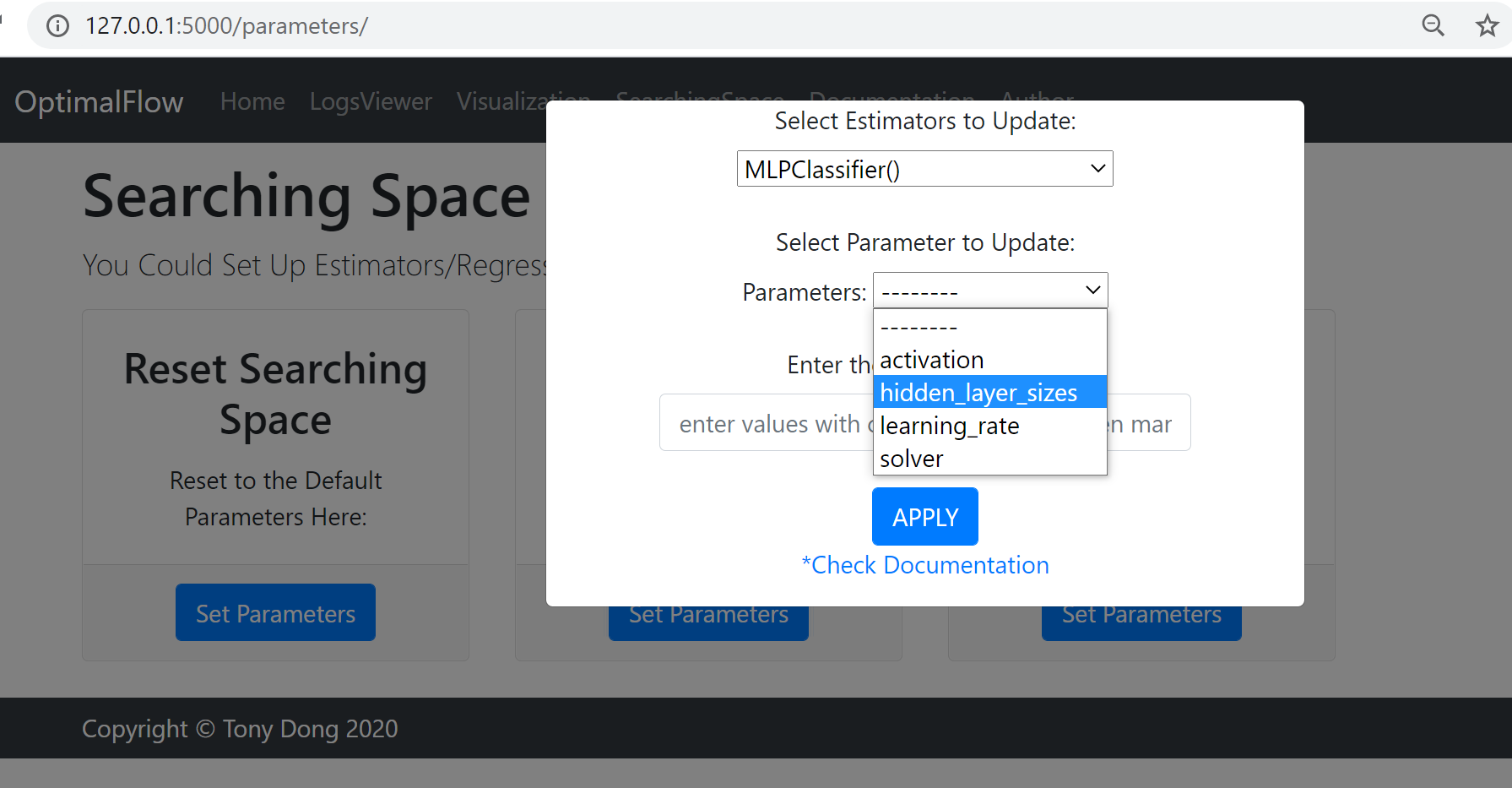The height and width of the screenshot is (788, 1512).
Task: Open the LogsViewer page
Action: pyautogui.click(x=371, y=101)
